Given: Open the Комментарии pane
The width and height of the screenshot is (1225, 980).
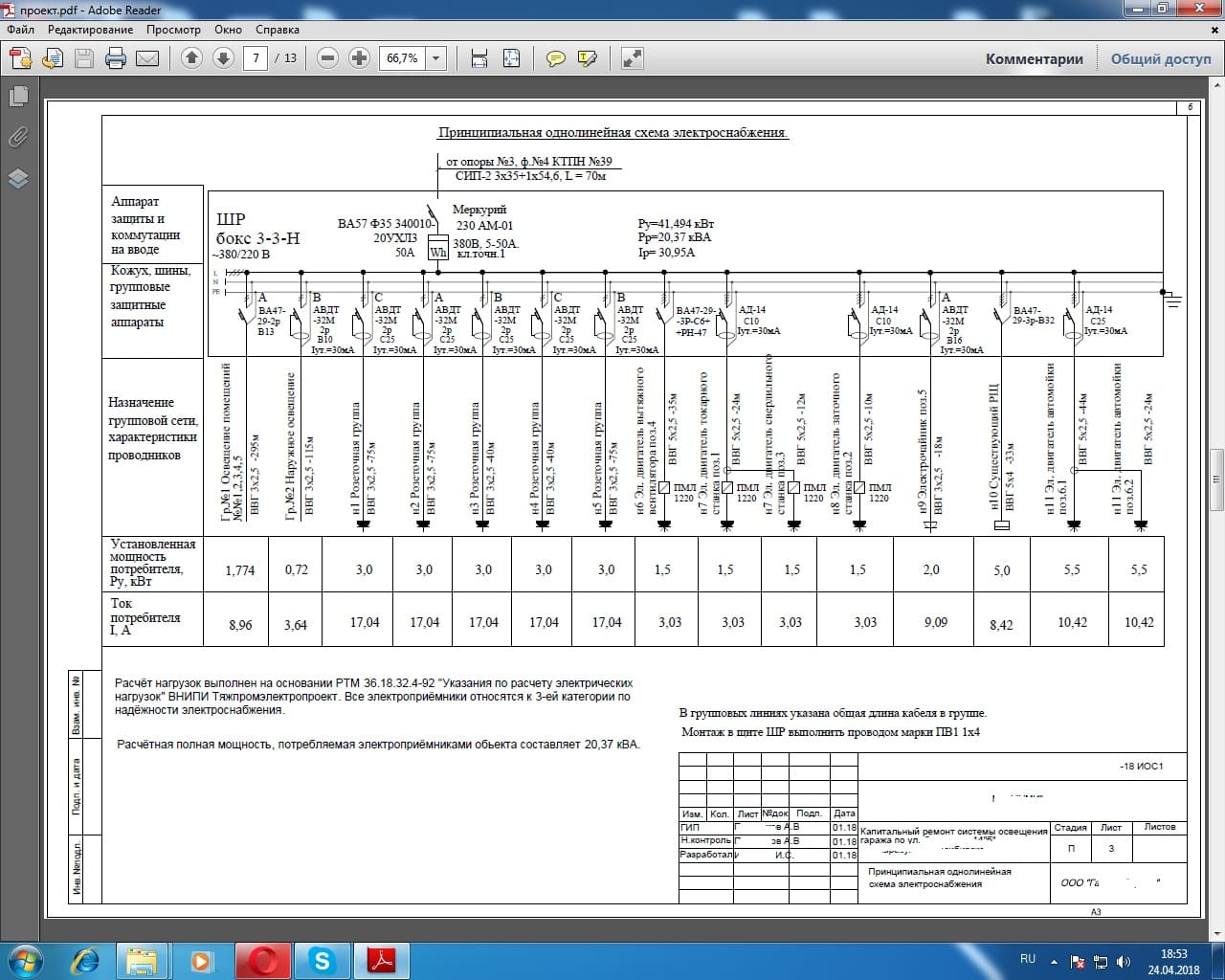Looking at the screenshot, I should 1034,58.
